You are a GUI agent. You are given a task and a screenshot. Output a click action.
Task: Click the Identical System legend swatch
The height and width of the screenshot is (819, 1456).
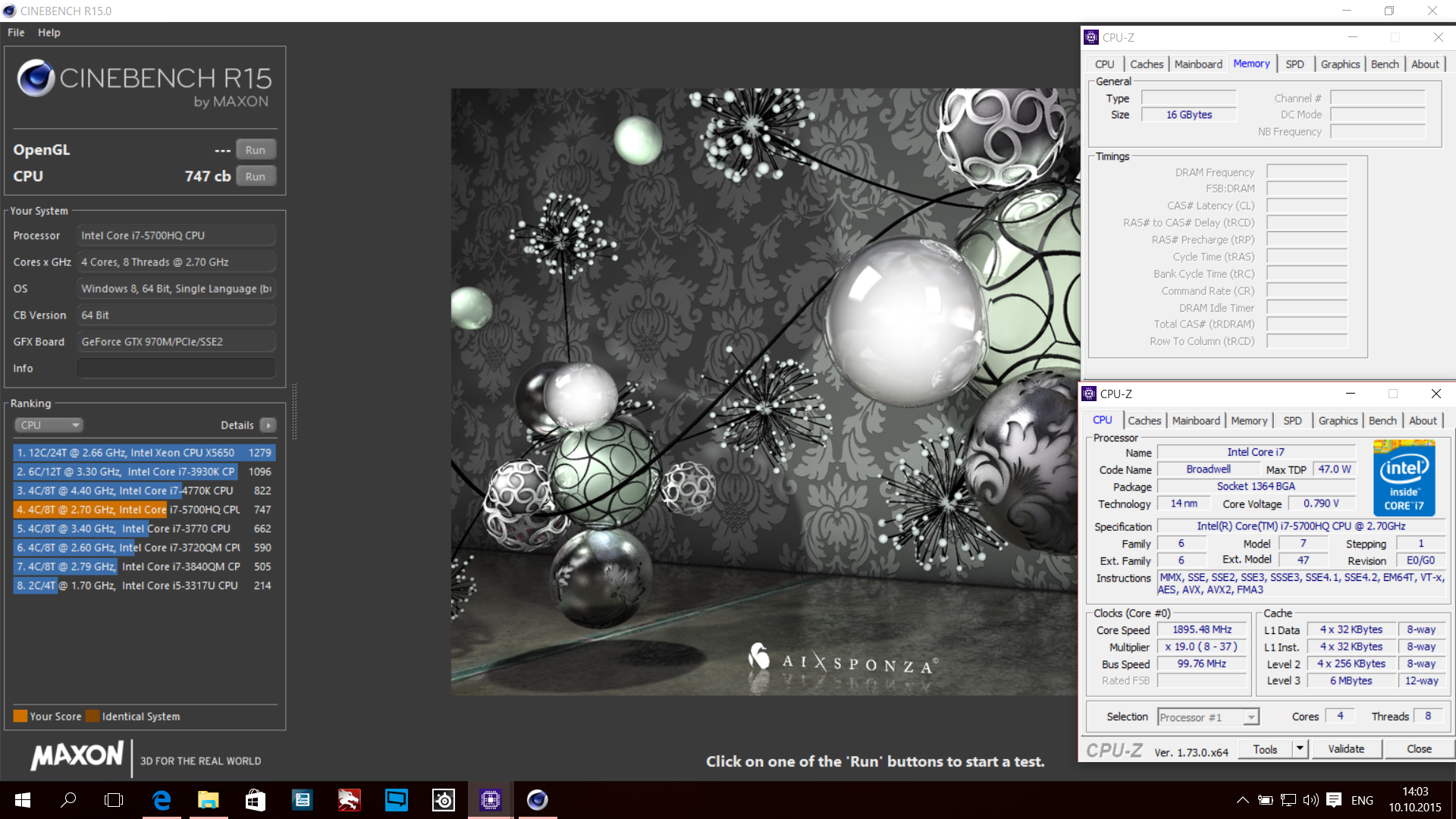pos(93,716)
